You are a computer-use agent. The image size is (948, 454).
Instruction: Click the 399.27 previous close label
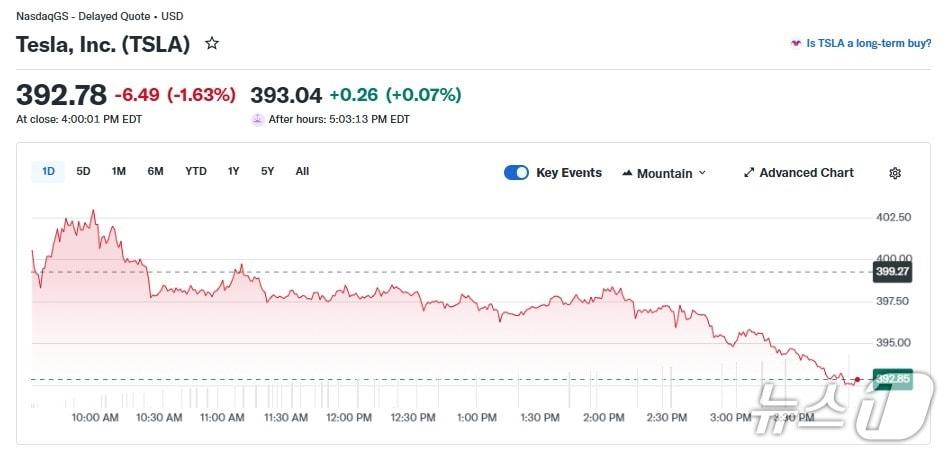[x=891, y=271]
